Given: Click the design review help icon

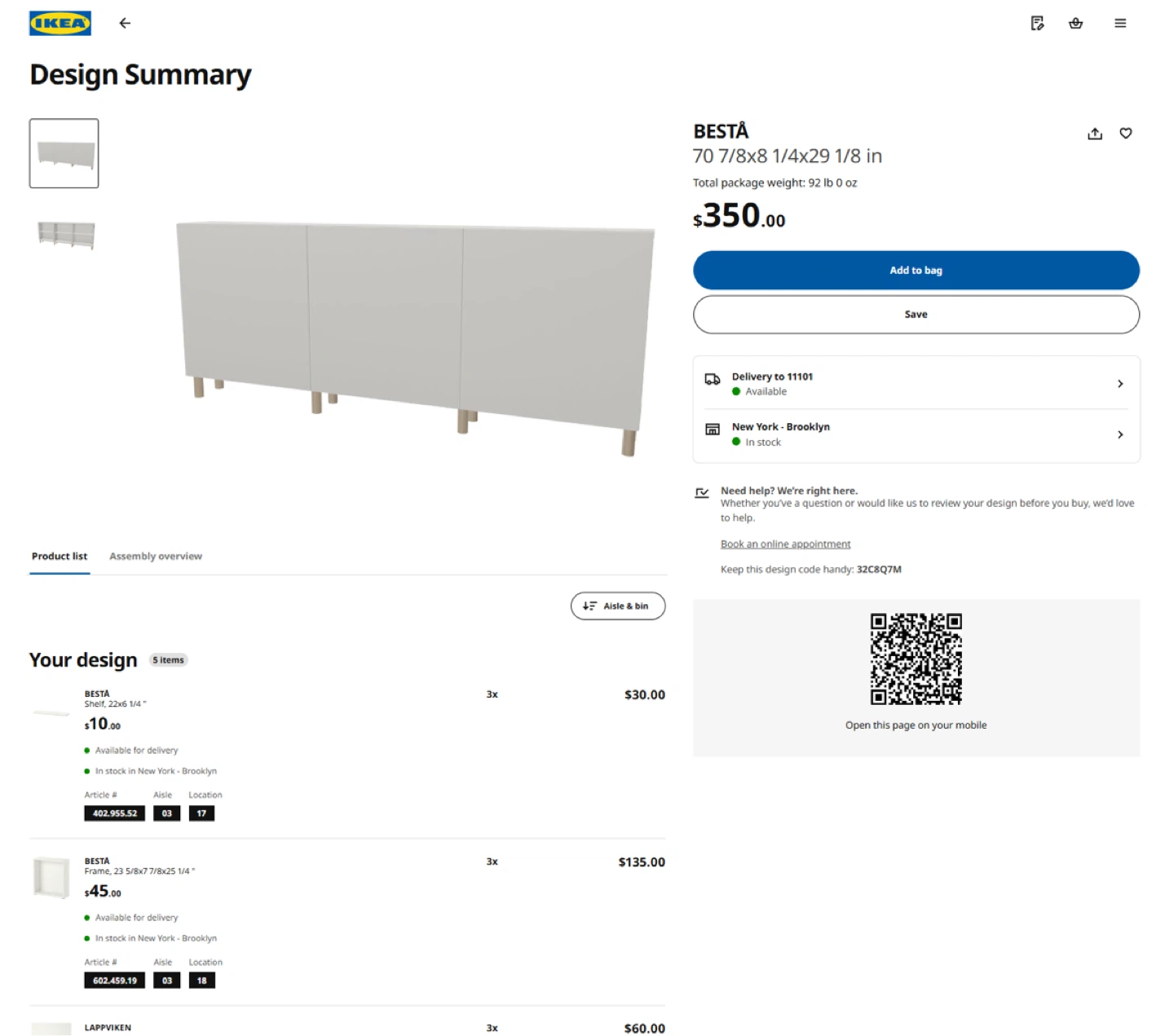Looking at the screenshot, I should [x=702, y=492].
